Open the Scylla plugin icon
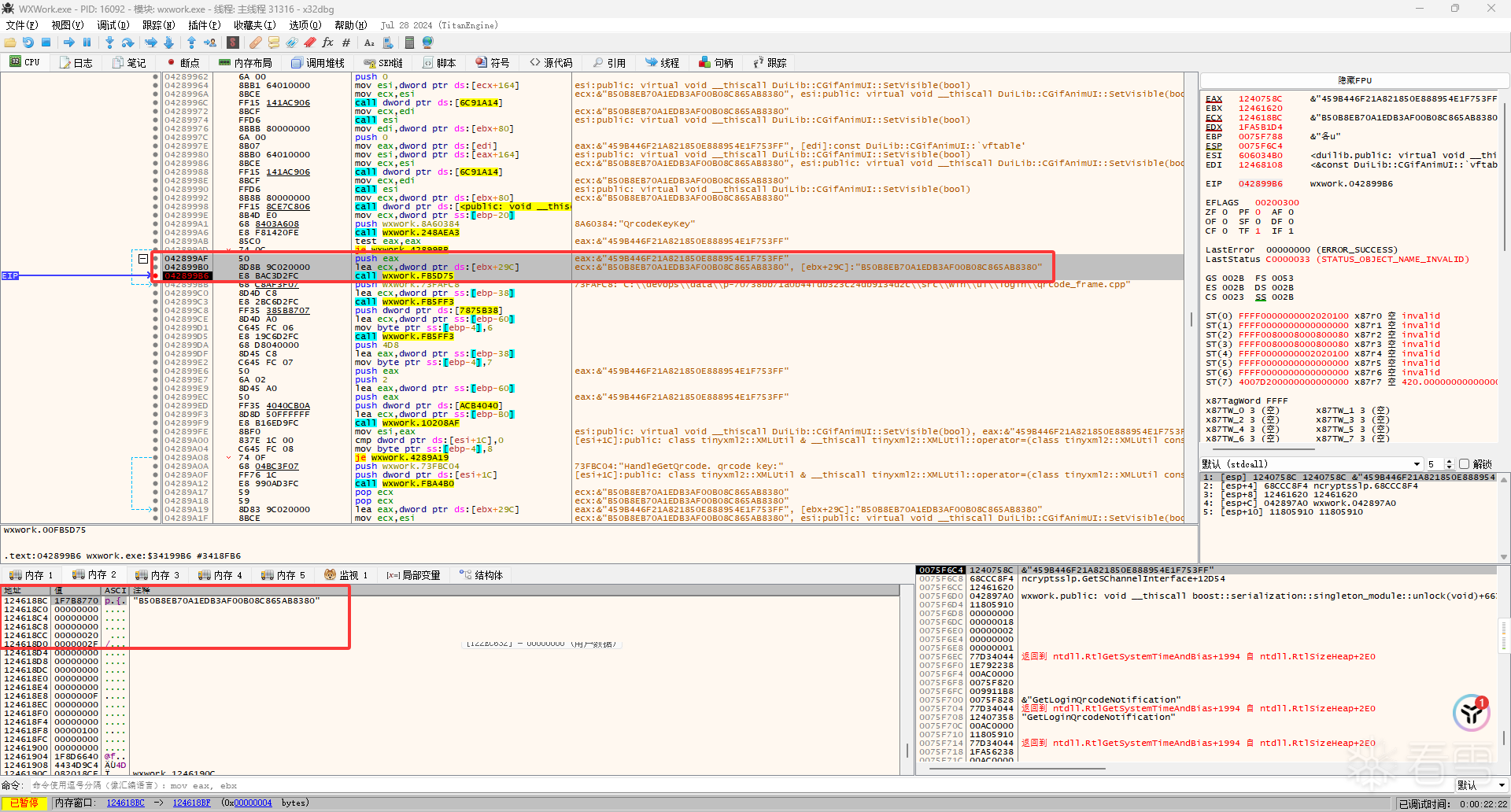Screen dimensions: 1511x812 (233, 42)
